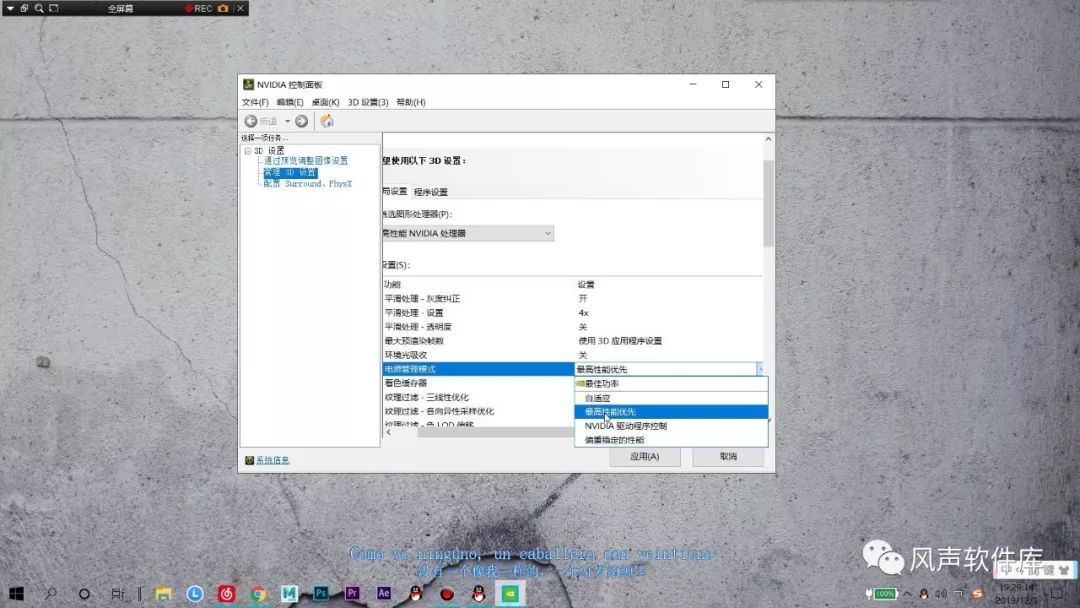Click the back navigation arrow in NVIDIA toolbar
This screenshot has width=1080, height=608.
click(250, 121)
